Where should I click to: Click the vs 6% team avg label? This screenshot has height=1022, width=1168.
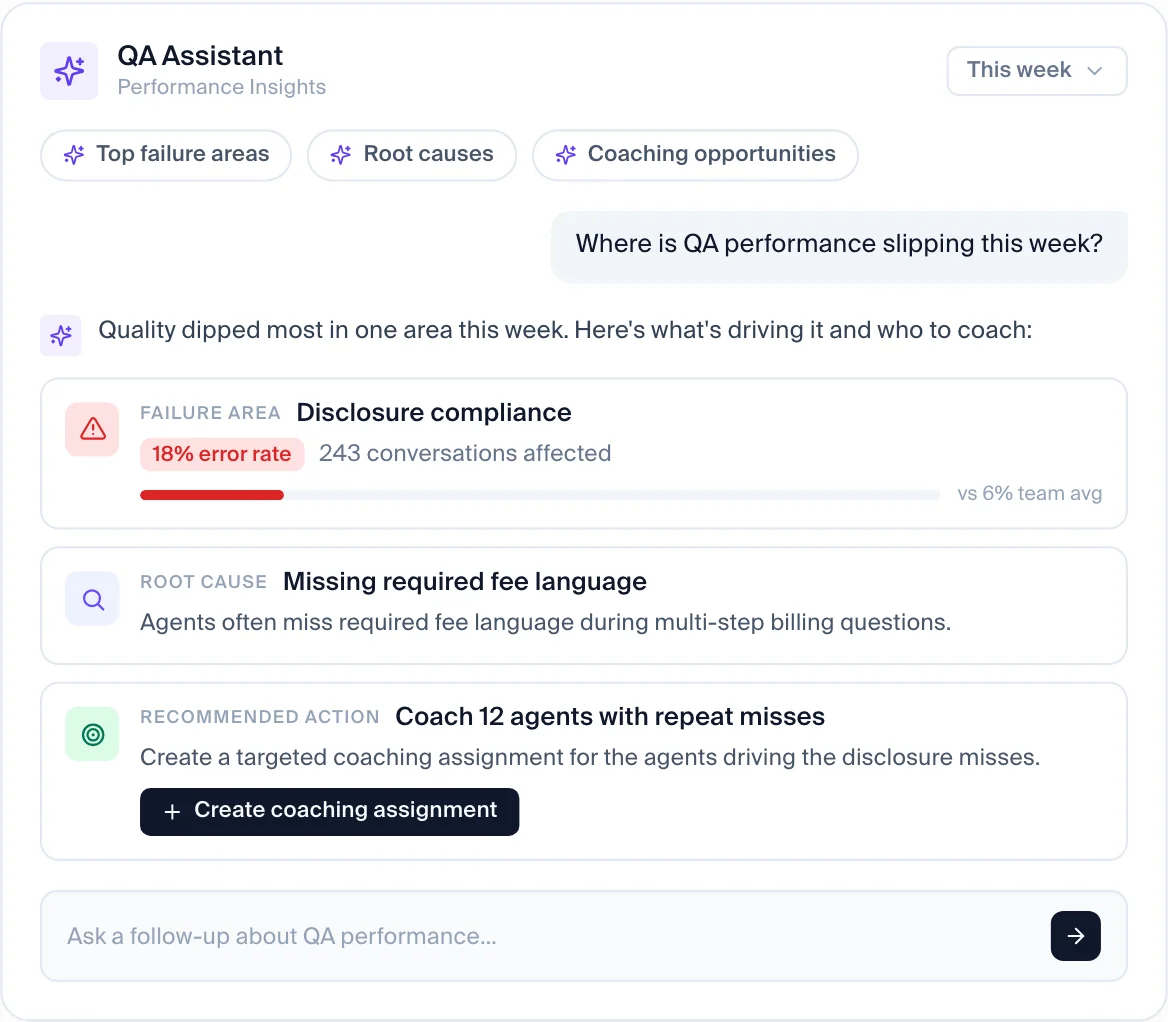(x=1029, y=493)
